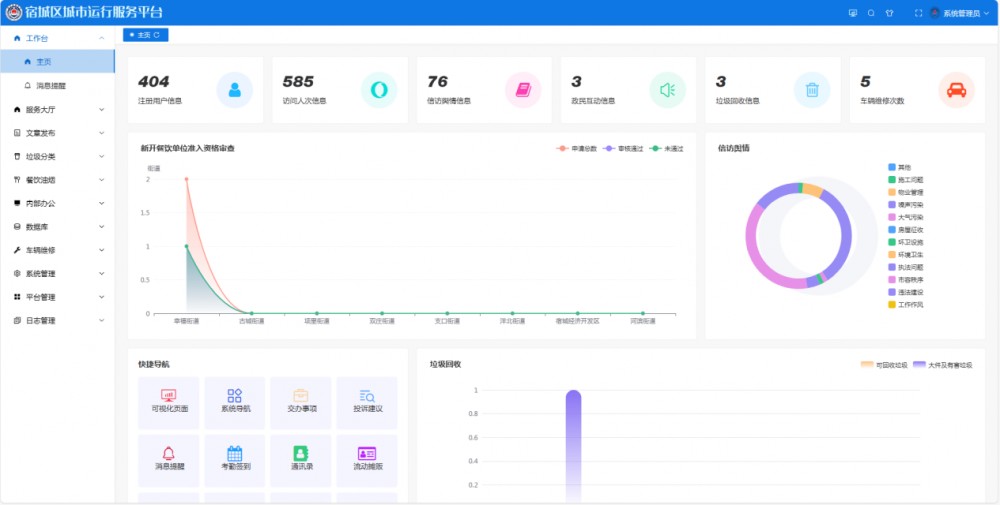Open the 考勤签到 calendar tile

coord(235,460)
